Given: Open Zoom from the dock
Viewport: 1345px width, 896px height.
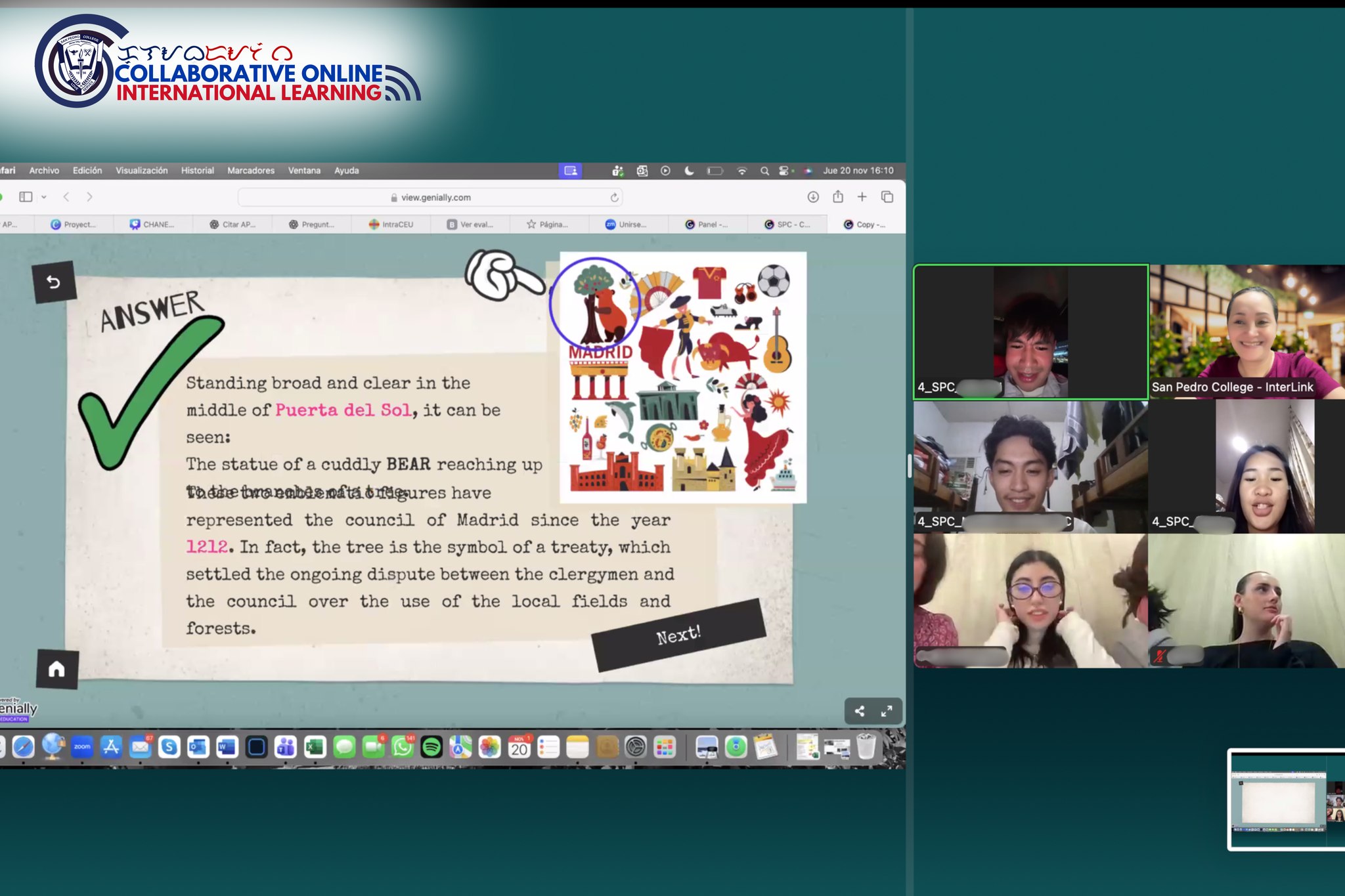Looking at the screenshot, I should [x=82, y=747].
